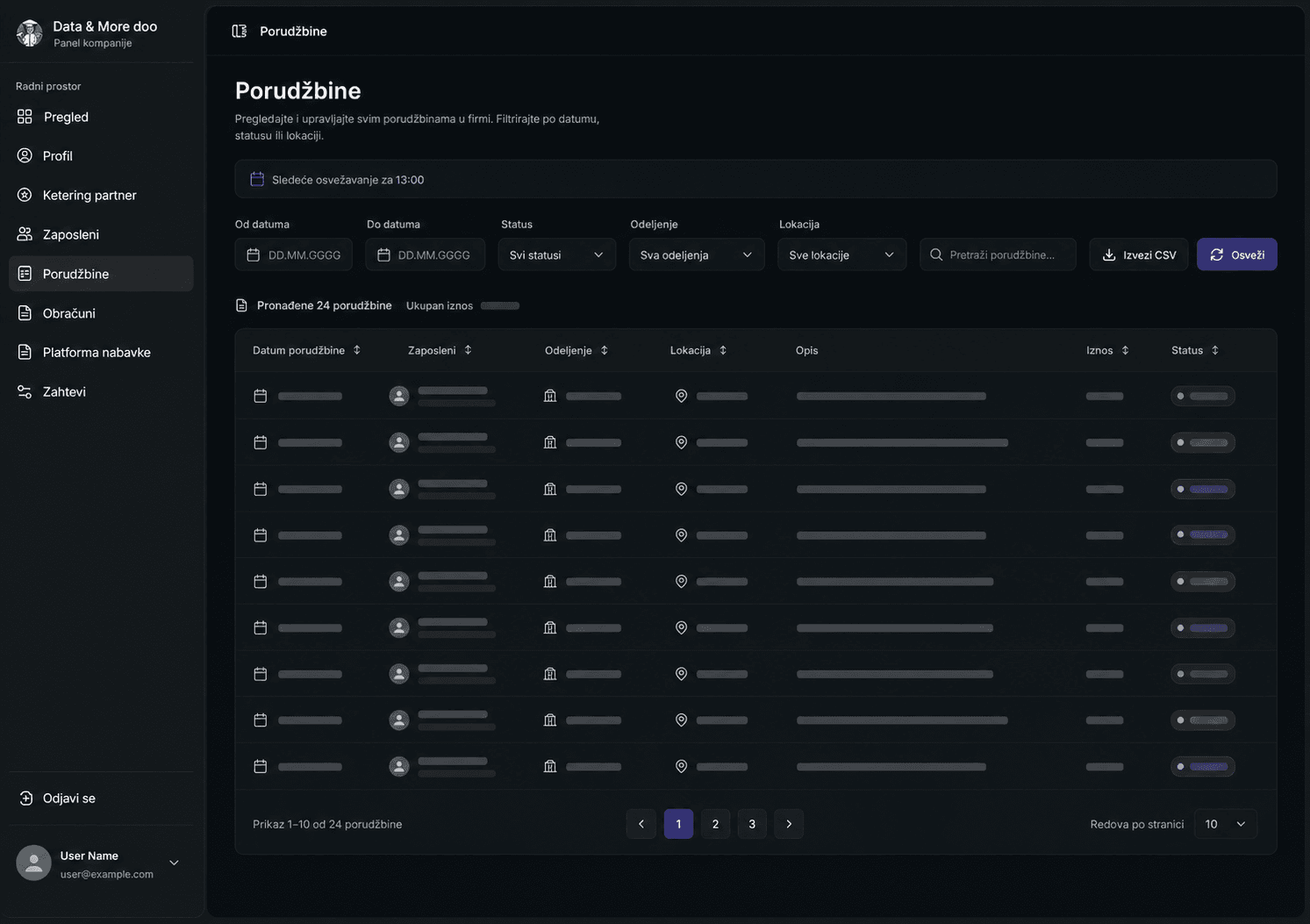1310x924 pixels.
Task: Open the Sve lokacije location dropdown
Action: [x=842, y=254]
